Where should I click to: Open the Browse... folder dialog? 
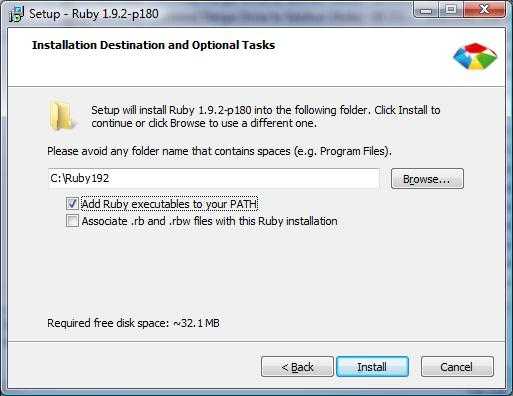pos(427,179)
